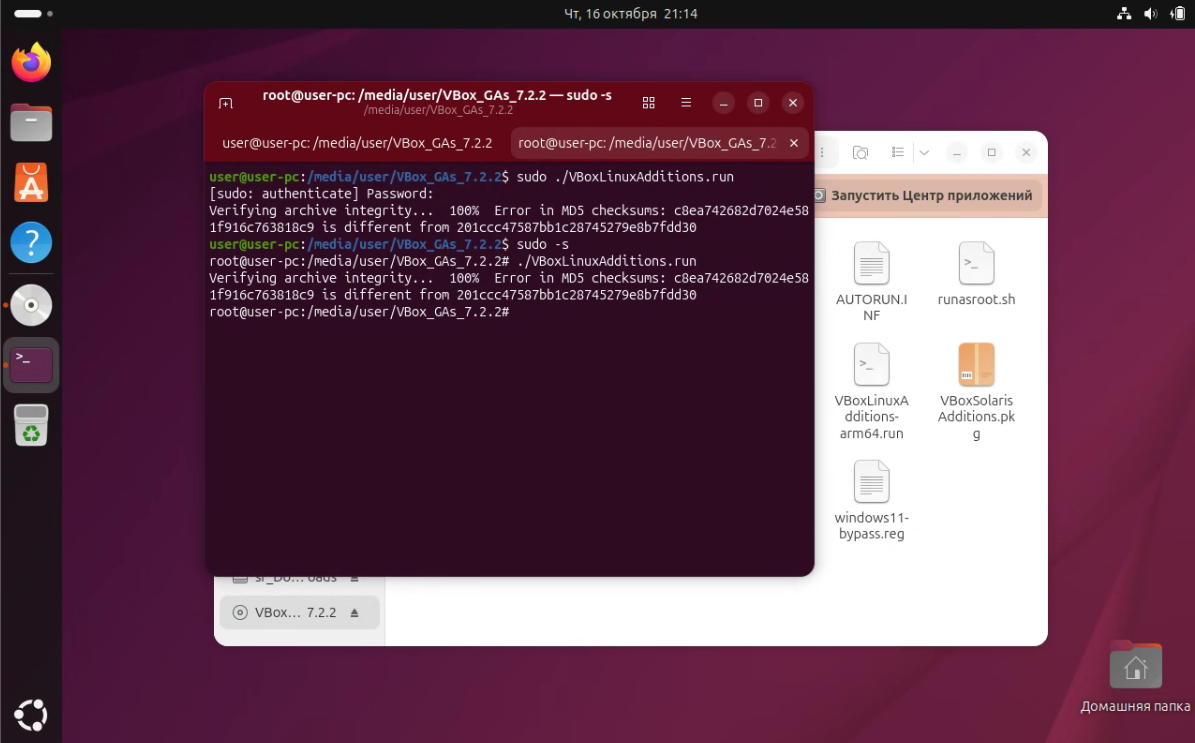Open the terminal hamburger menu
This screenshot has width=1195, height=743.
[x=686, y=103]
